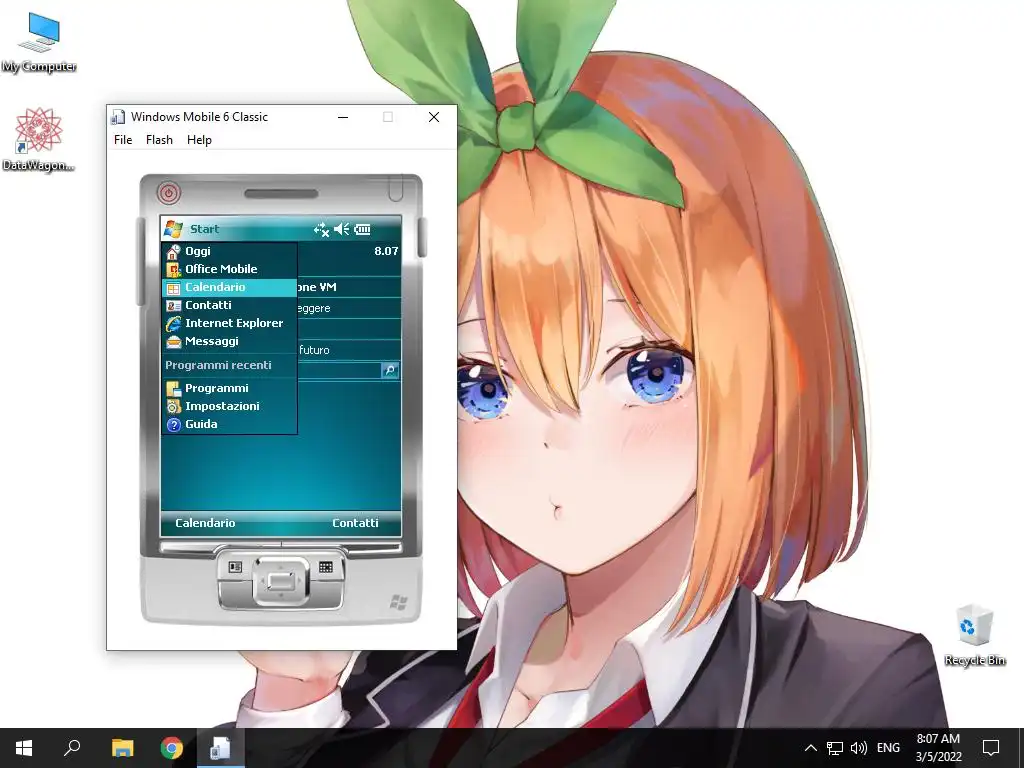Open taskbar search magnifier

pyautogui.click(x=72, y=748)
